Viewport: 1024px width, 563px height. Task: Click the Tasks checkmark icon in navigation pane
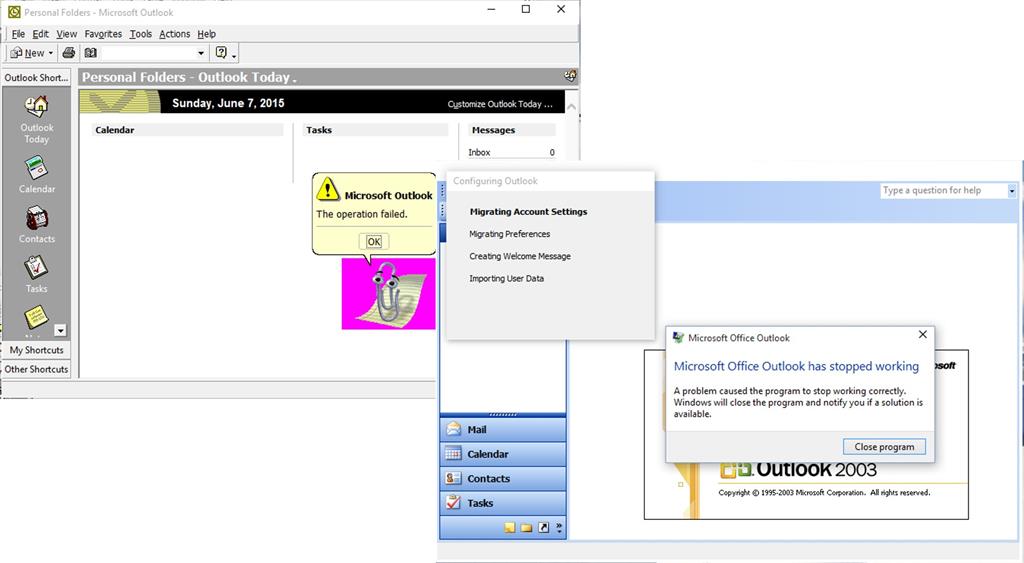[x=453, y=502]
